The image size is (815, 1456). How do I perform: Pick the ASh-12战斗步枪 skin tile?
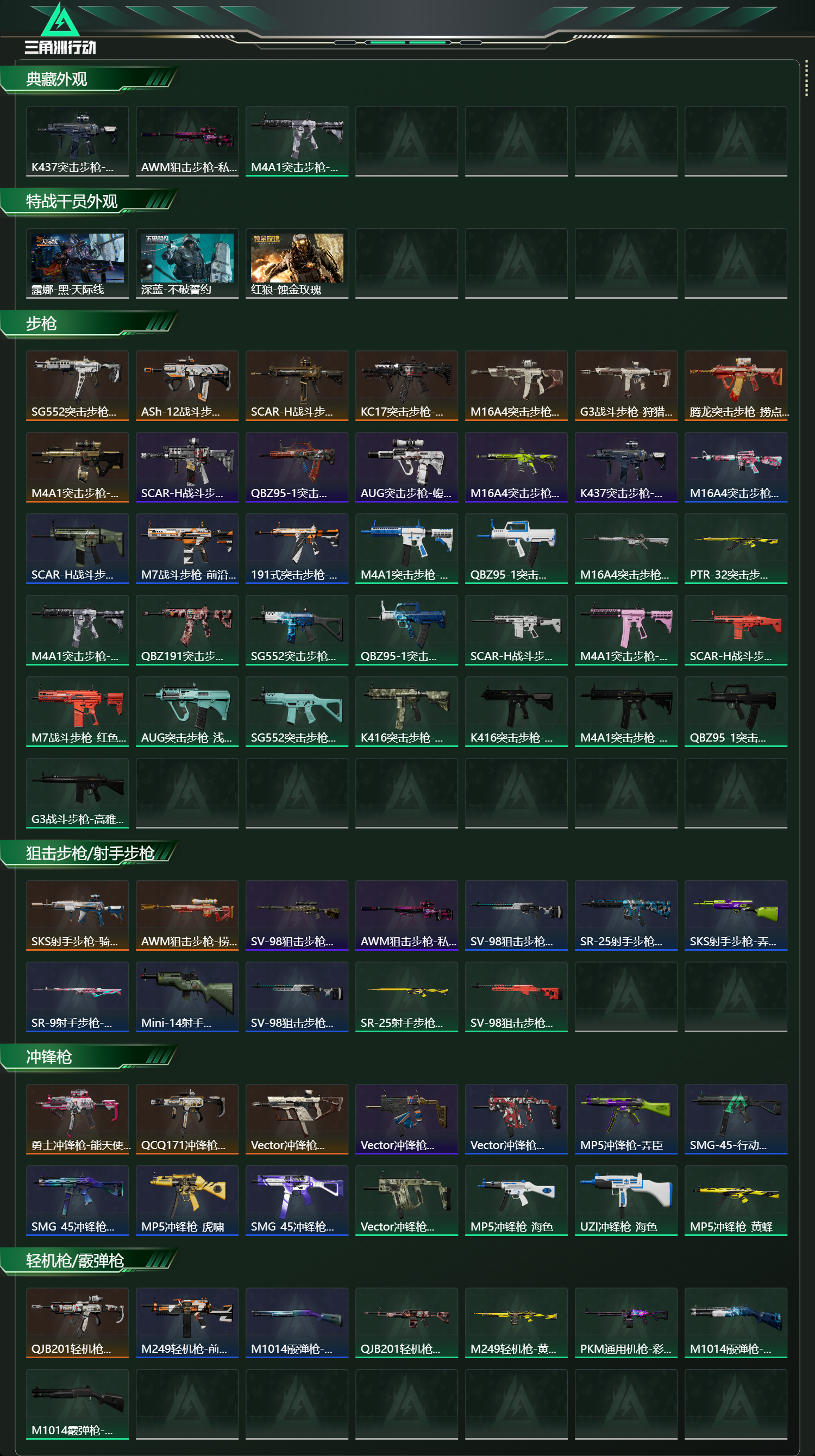click(187, 386)
